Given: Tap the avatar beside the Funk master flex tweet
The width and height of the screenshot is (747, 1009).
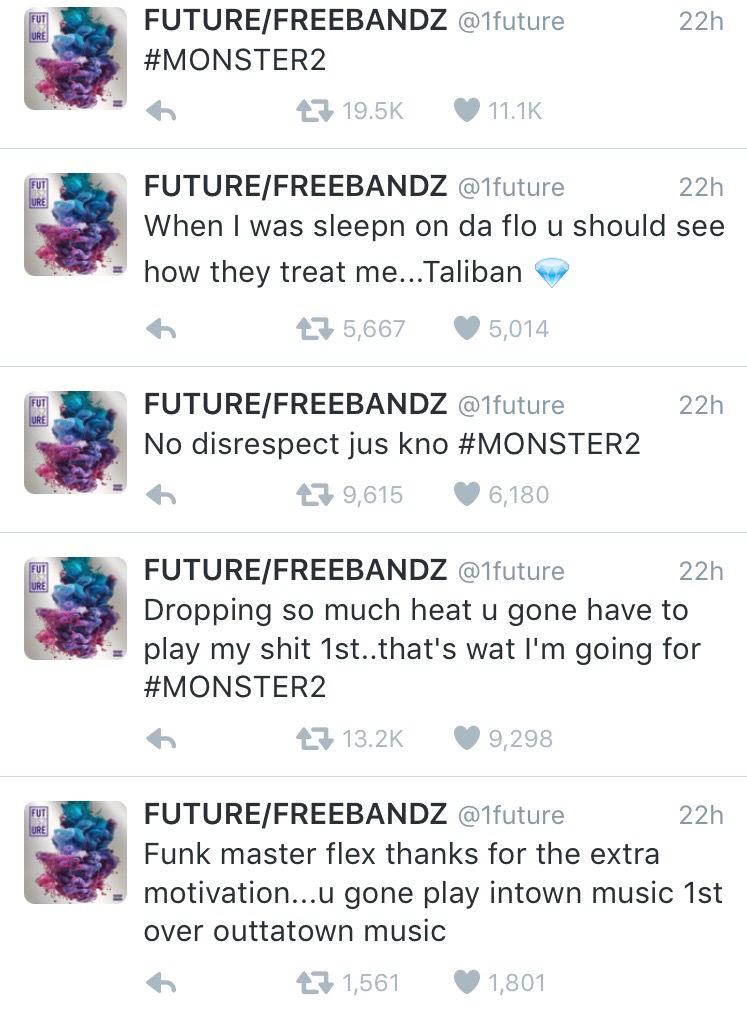Looking at the screenshot, I should (76, 852).
